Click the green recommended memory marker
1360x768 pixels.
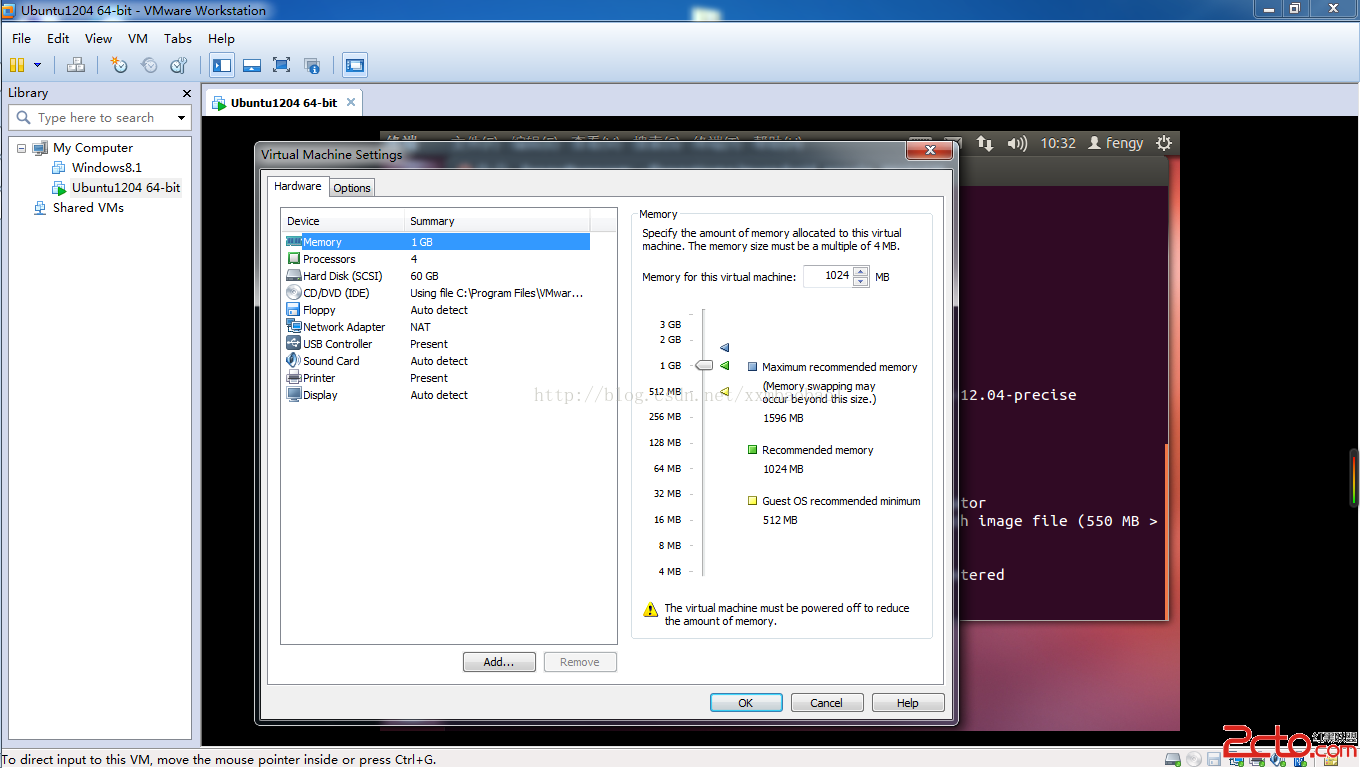tap(725, 365)
